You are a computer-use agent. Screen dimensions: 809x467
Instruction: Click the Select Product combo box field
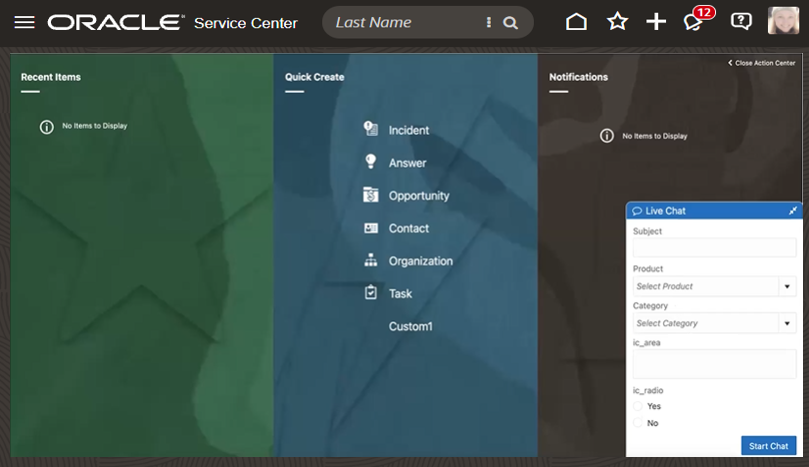coord(715,286)
